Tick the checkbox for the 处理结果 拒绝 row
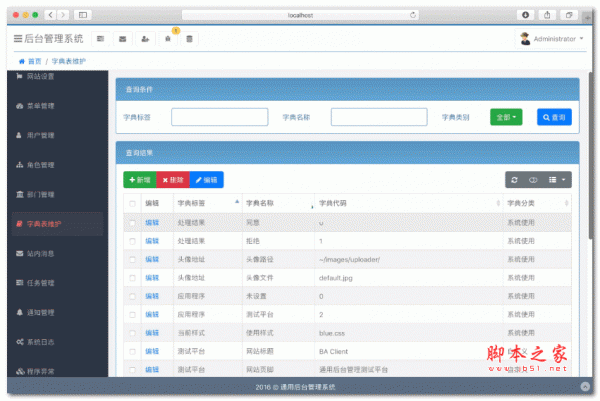 point(132,241)
